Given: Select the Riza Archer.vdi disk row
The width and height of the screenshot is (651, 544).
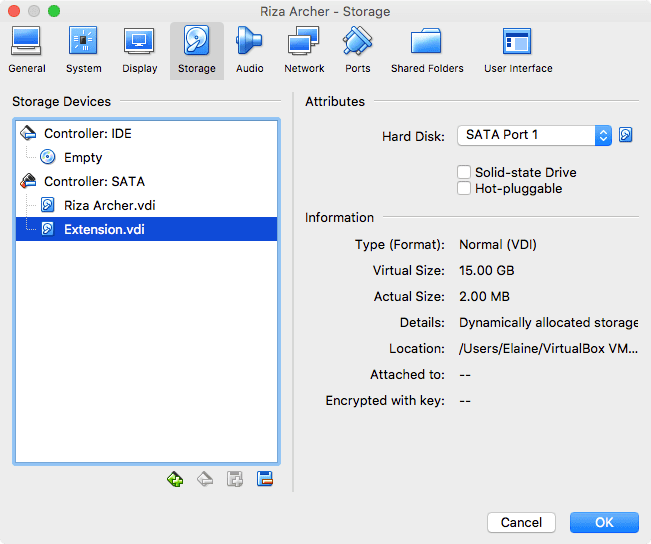Looking at the screenshot, I should point(147,206).
